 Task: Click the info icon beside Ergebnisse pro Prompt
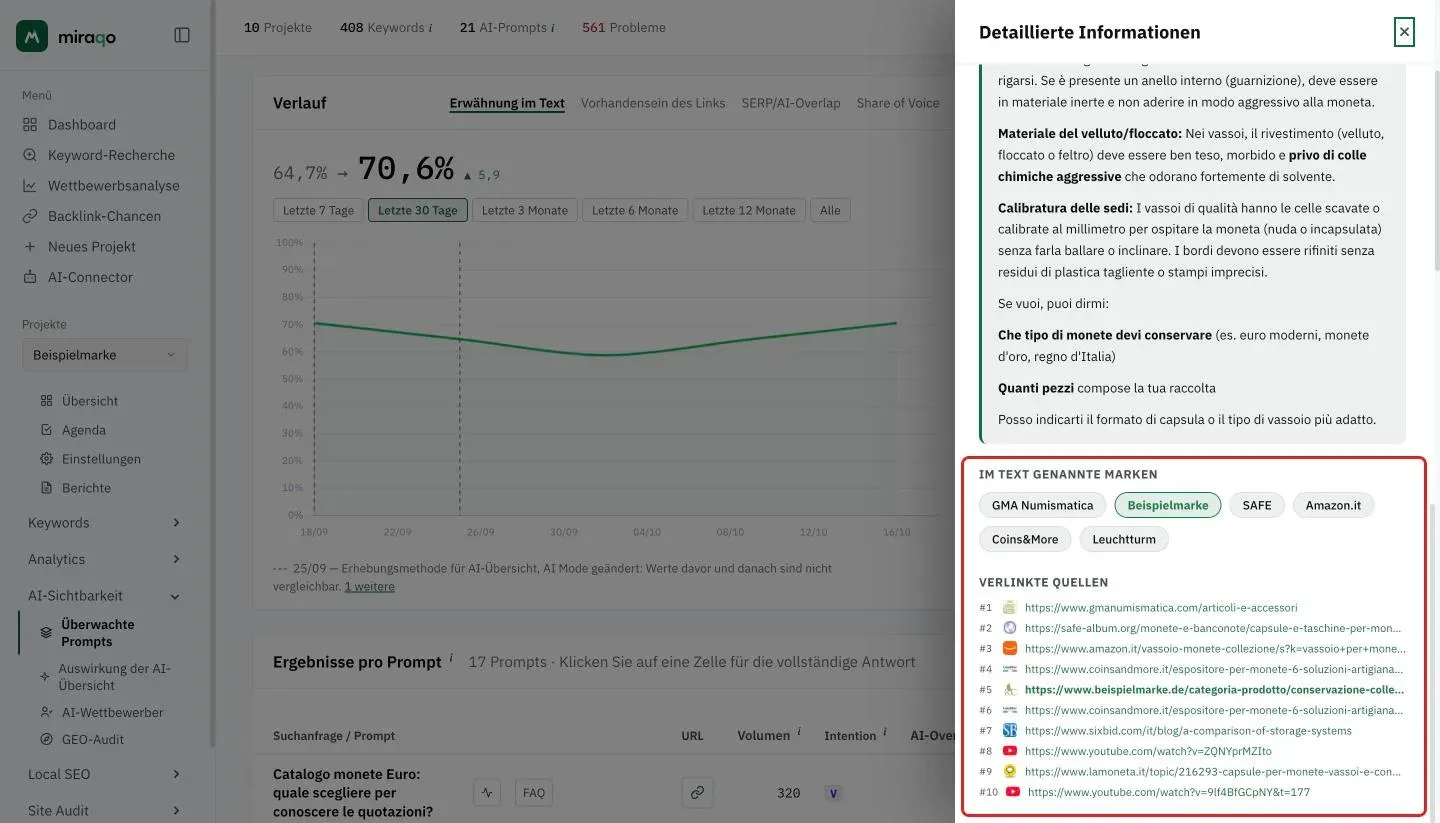pos(451,658)
